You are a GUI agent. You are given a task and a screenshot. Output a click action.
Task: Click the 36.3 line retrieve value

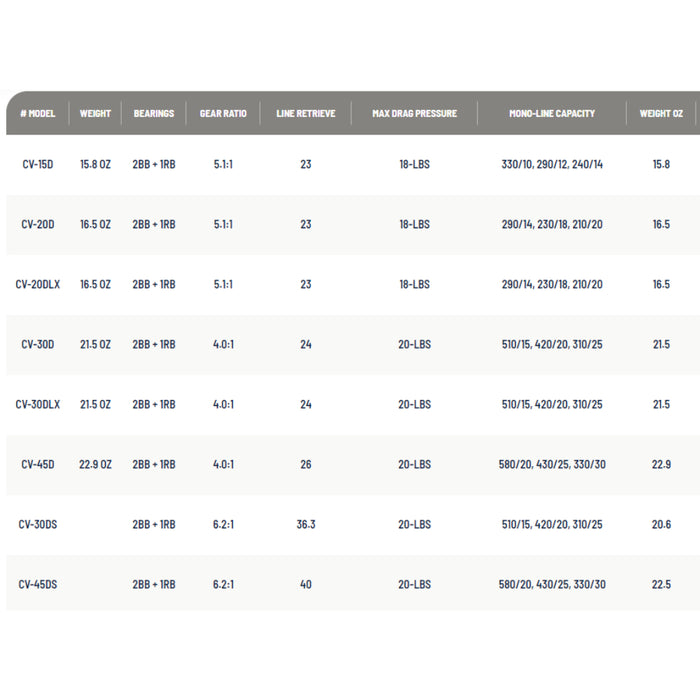pyautogui.click(x=306, y=524)
